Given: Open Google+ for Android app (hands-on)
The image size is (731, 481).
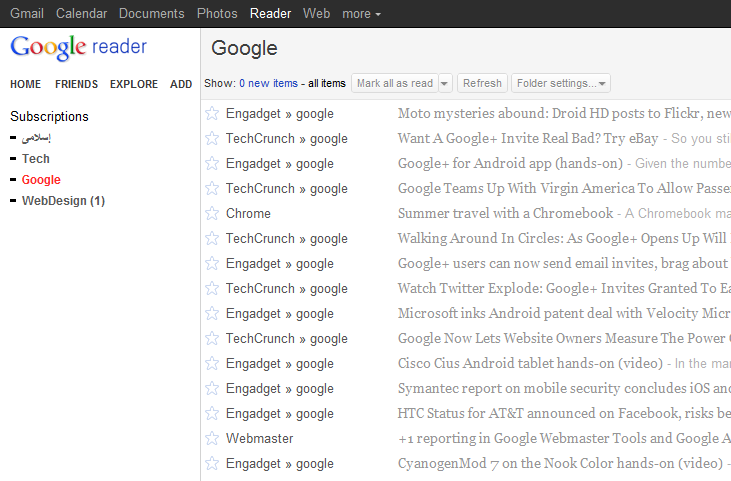Looking at the screenshot, I should [510, 163].
